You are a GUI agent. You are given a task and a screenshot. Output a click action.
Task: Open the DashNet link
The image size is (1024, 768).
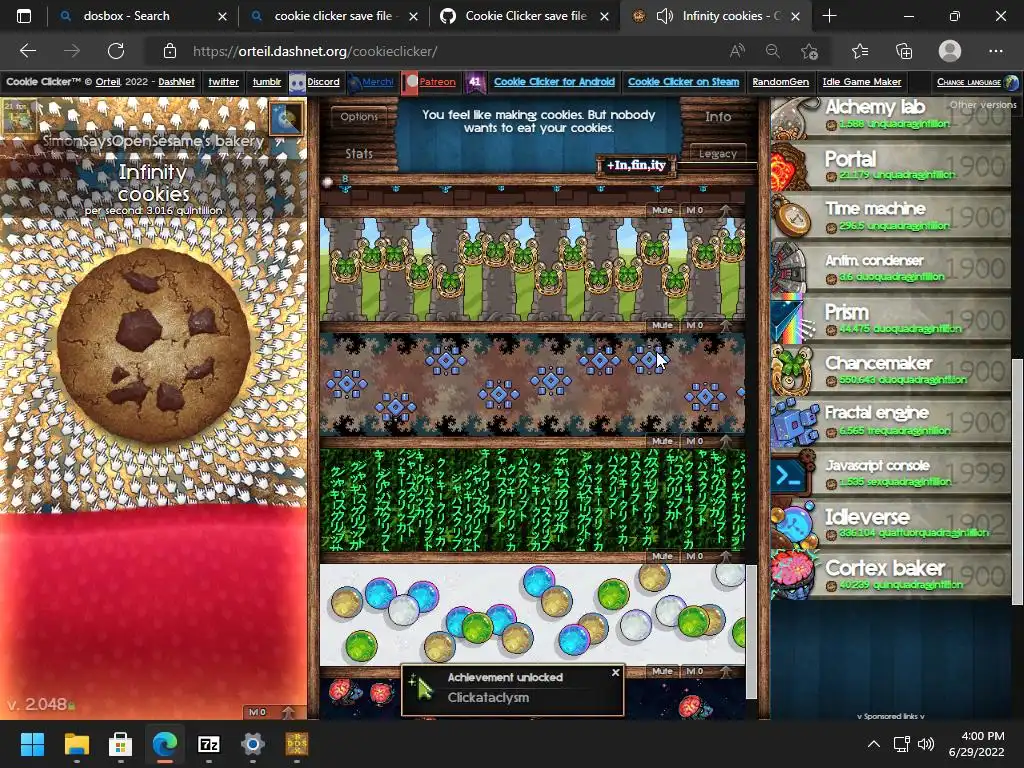(176, 82)
